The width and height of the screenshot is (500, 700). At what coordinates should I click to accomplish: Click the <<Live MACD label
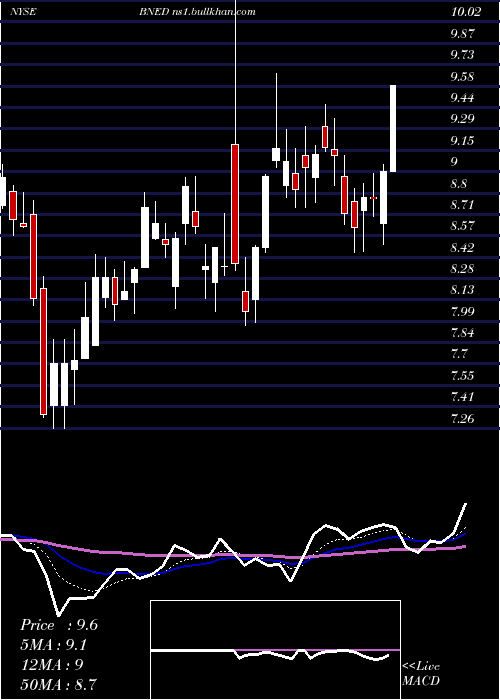(x=421, y=674)
